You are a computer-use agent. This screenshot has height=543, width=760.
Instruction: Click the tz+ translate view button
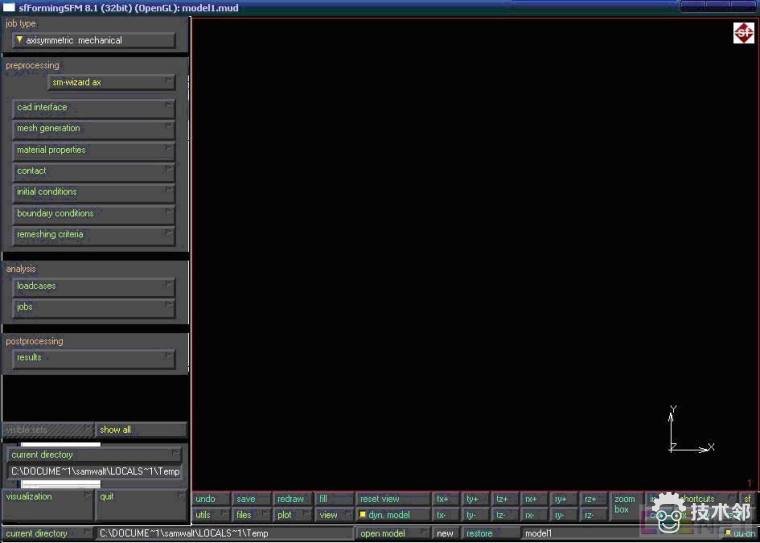tap(505, 499)
